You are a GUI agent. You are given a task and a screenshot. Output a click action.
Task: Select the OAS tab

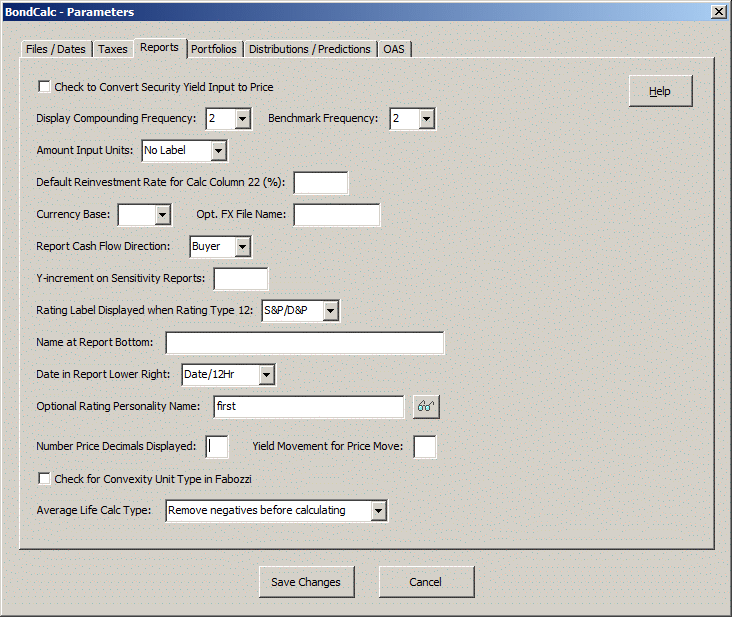pyautogui.click(x=394, y=49)
